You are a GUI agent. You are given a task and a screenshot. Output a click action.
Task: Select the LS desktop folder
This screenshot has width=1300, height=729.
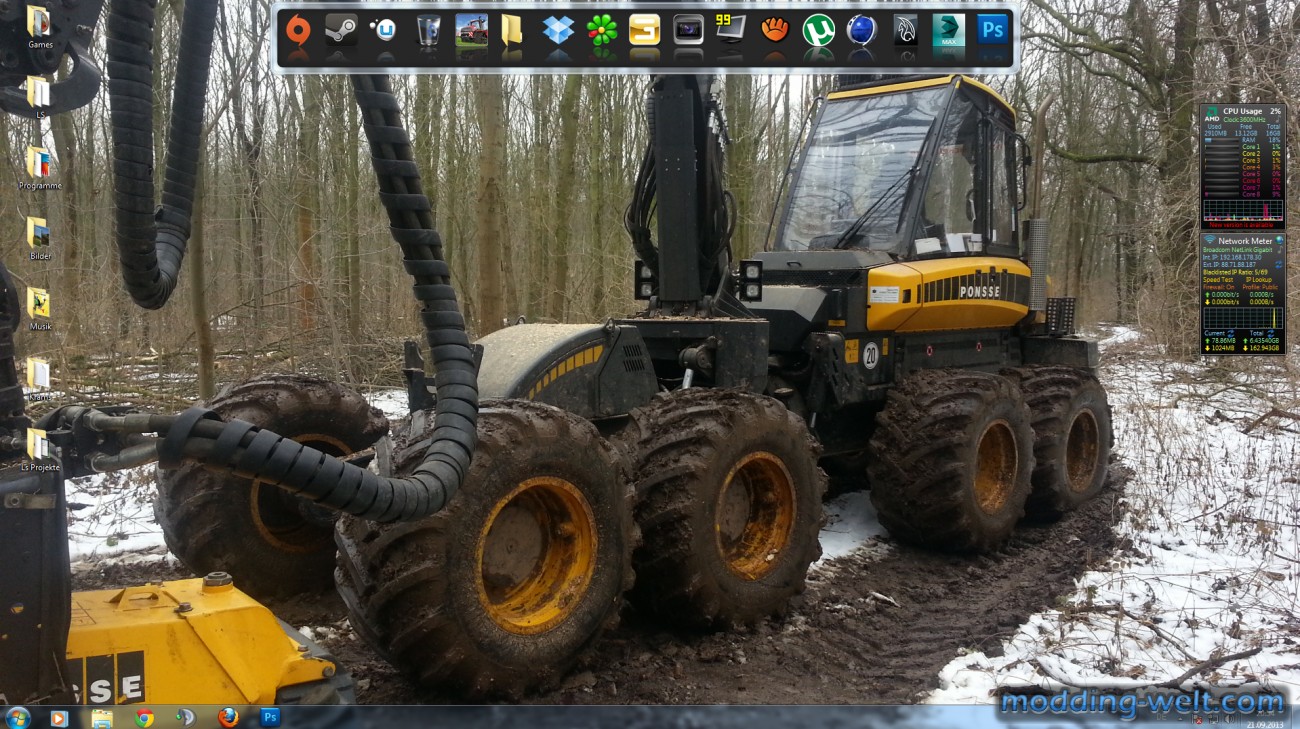(x=39, y=97)
